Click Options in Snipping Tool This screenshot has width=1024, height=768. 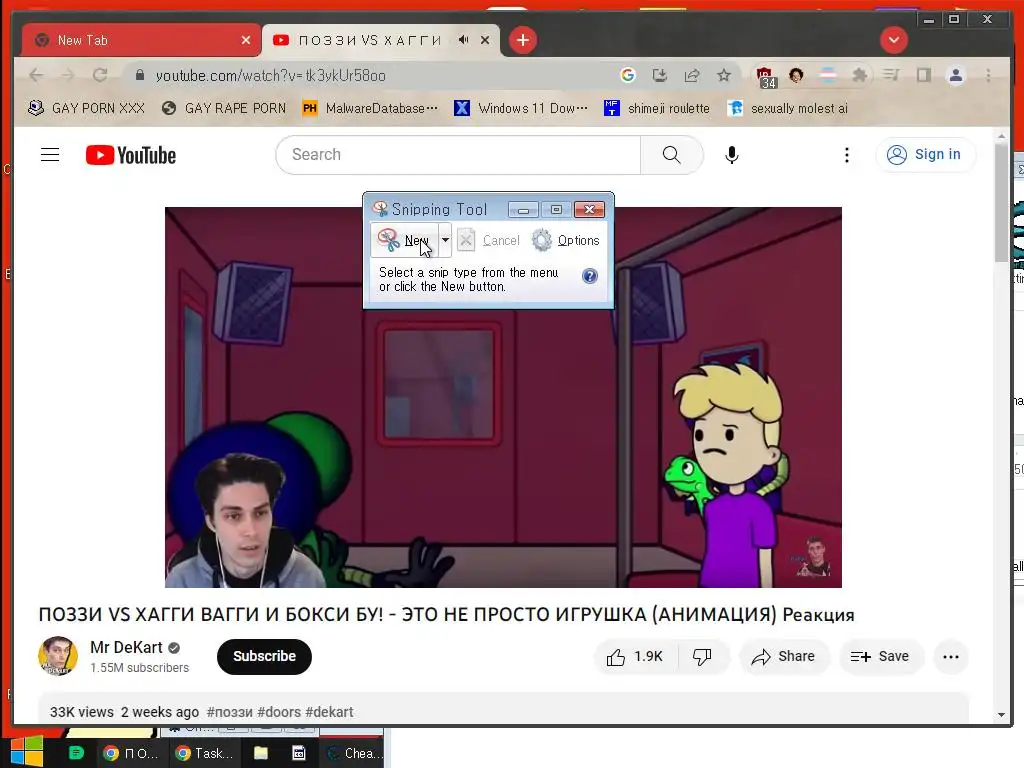[x=566, y=240]
